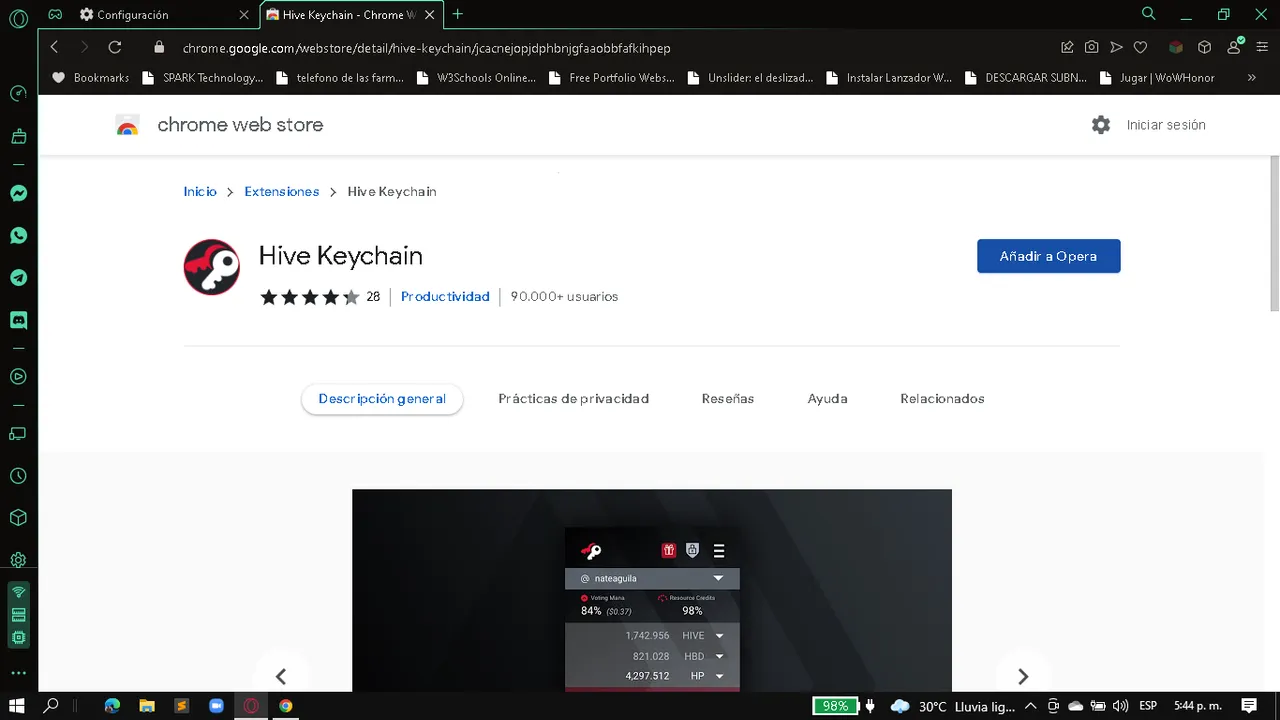Open history clock icon in sidebar
This screenshot has width=1280, height=720.
tap(18, 476)
